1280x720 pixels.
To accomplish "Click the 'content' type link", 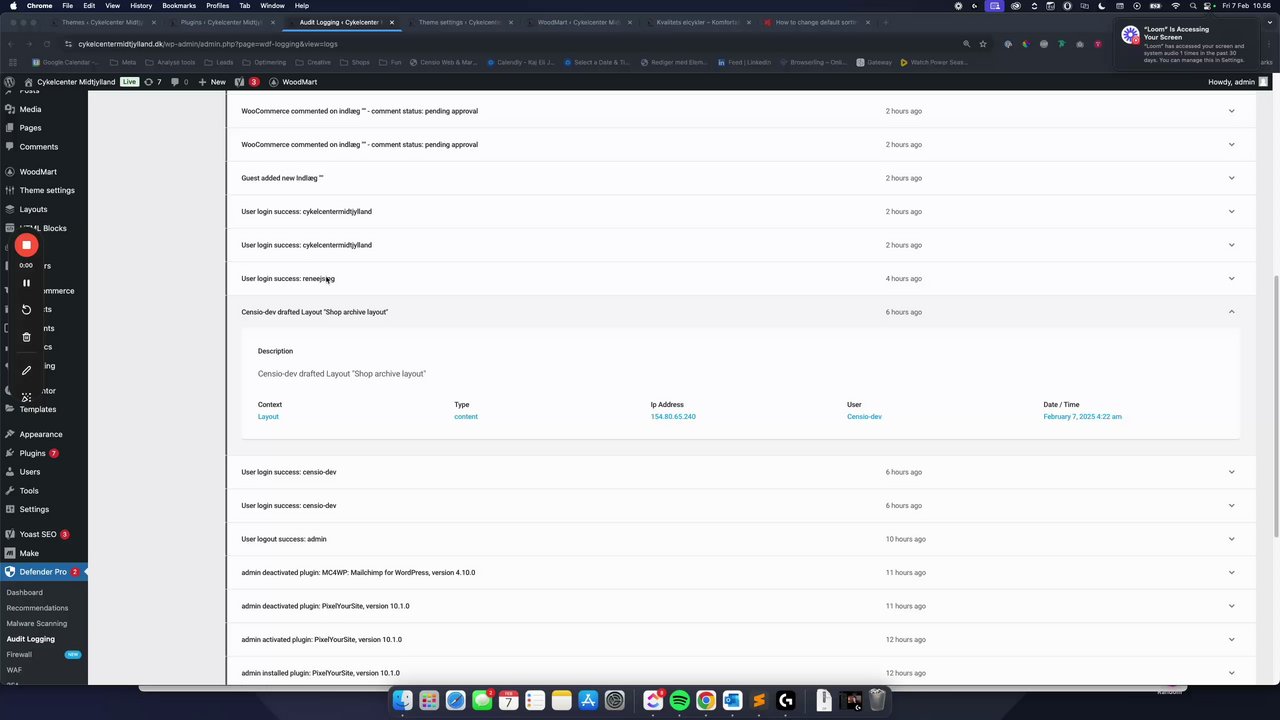I will click(x=466, y=417).
